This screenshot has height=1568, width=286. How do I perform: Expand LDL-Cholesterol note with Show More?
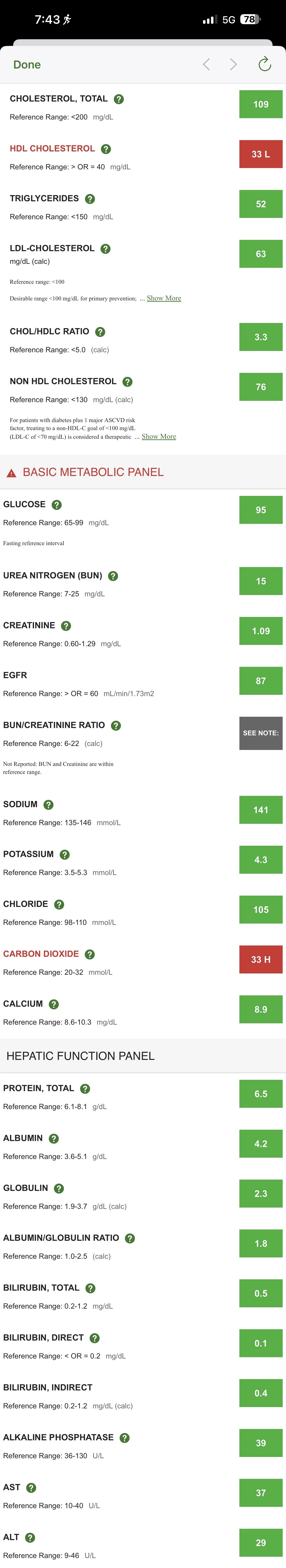tap(164, 298)
